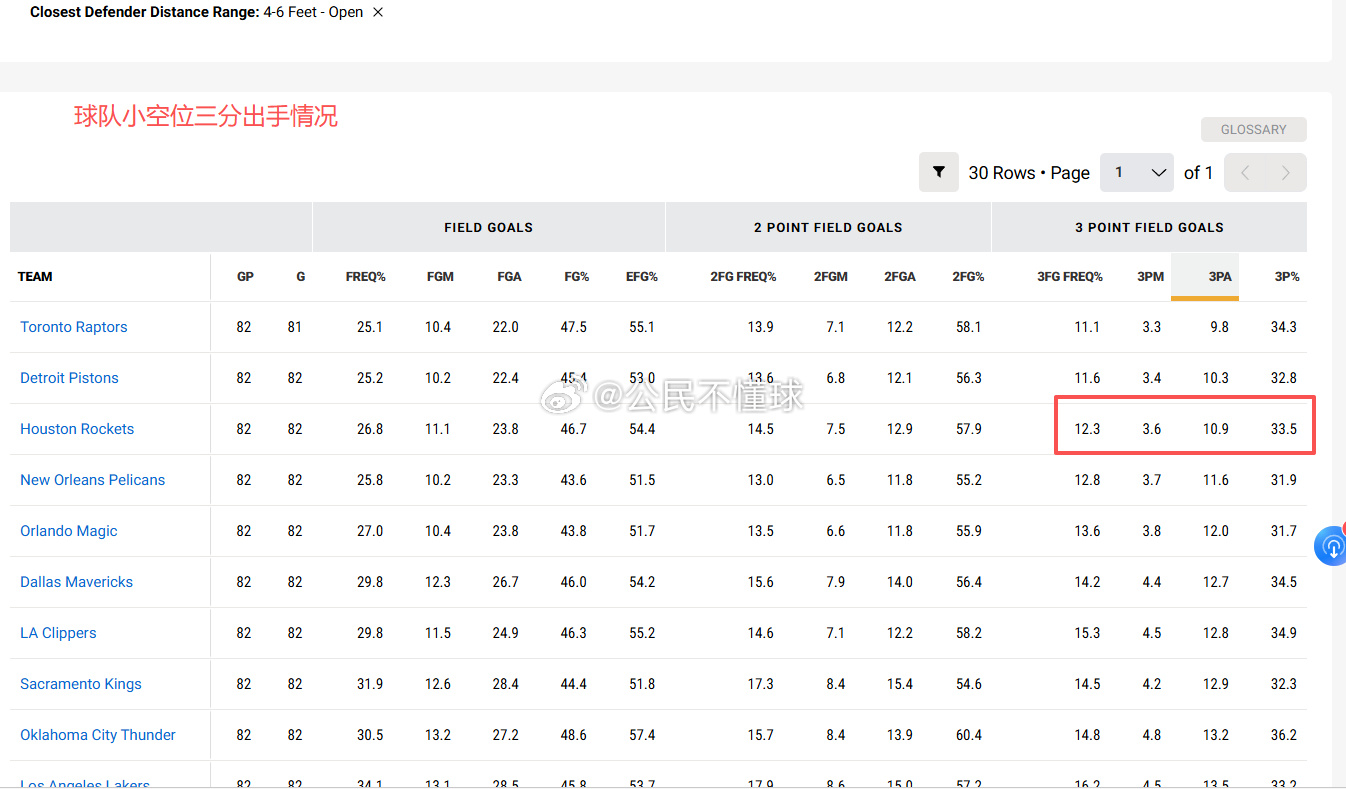Go to the next page arrow
Image resolution: width=1346 pixels, height=789 pixels.
point(1286,173)
